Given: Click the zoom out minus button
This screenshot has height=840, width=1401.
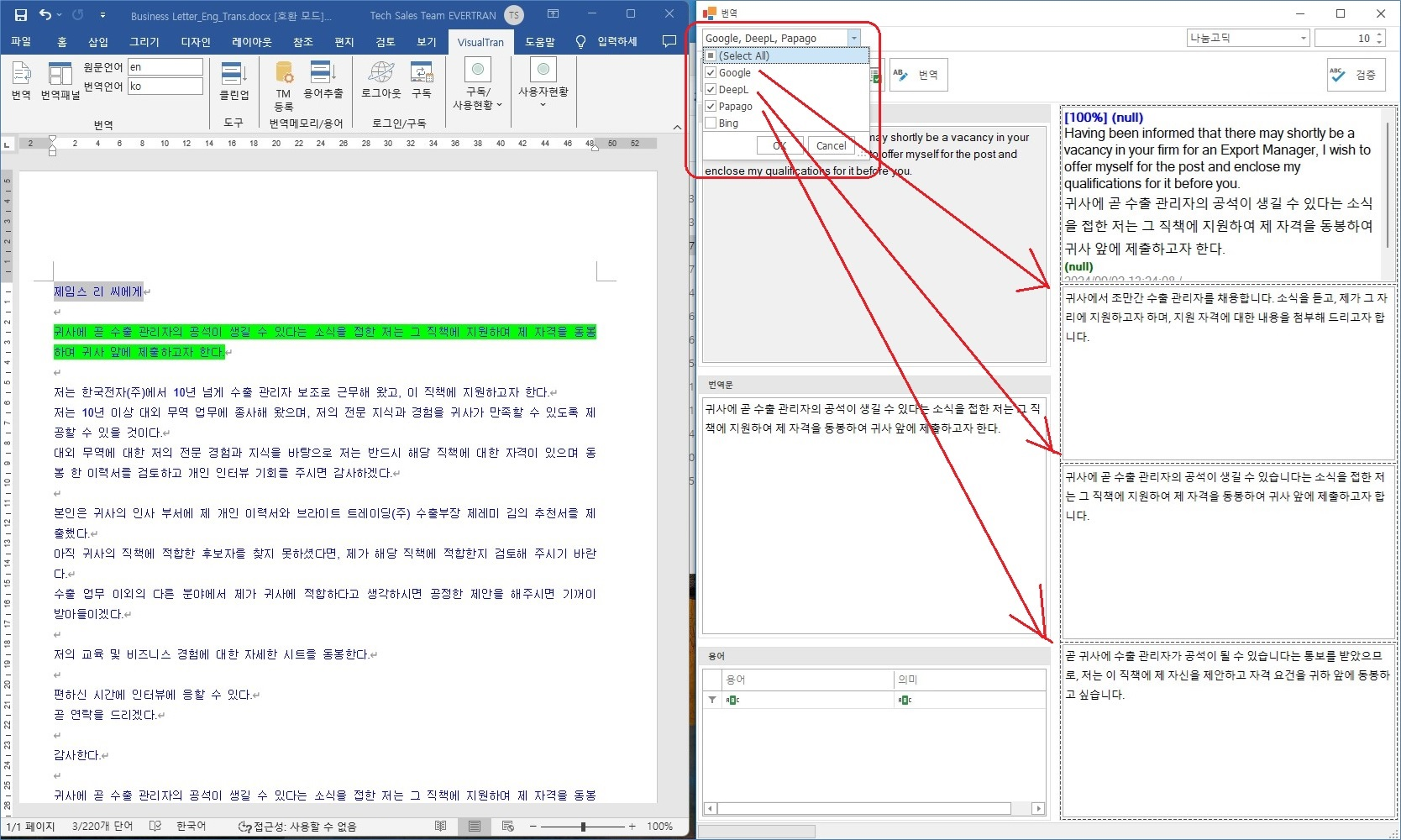Looking at the screenshot, I should click(x=533, y=827).
